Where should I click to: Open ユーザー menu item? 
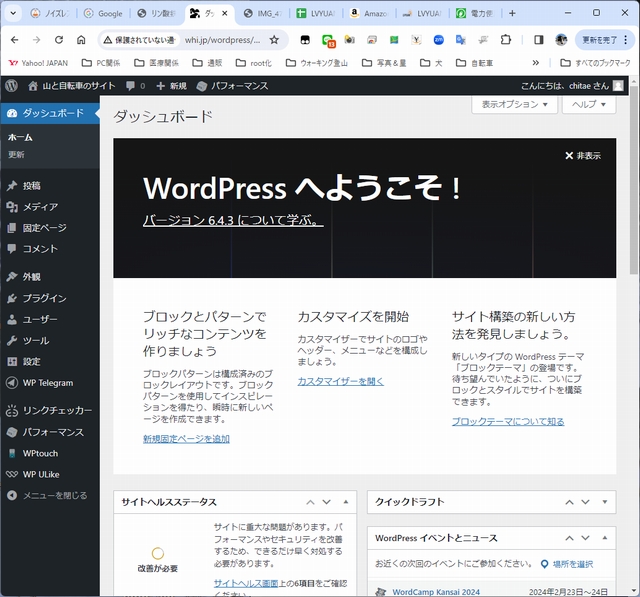pyautogui.click(x=50, y=319)
